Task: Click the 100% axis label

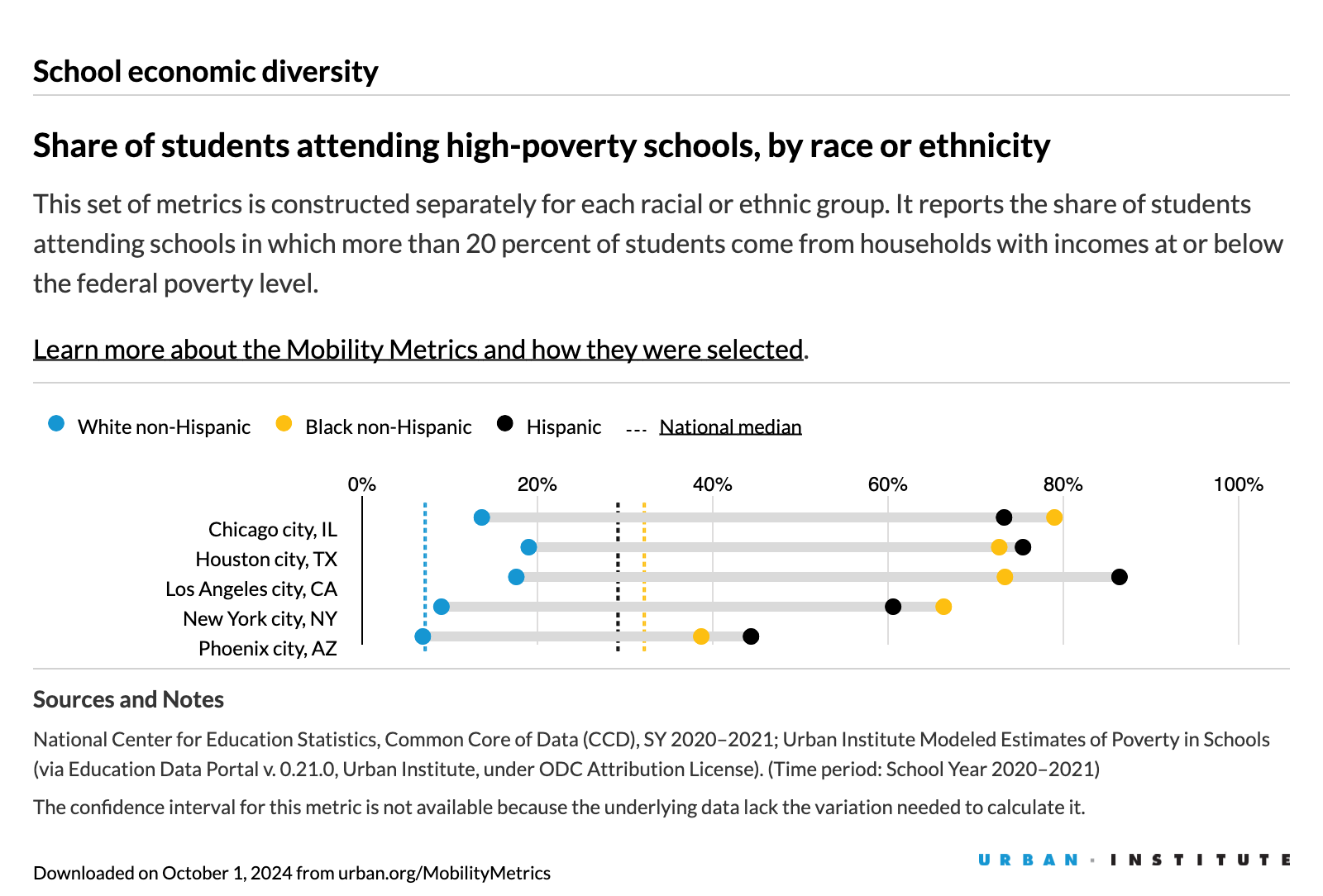Action: pyautogui.click(x=1238, y=484)
